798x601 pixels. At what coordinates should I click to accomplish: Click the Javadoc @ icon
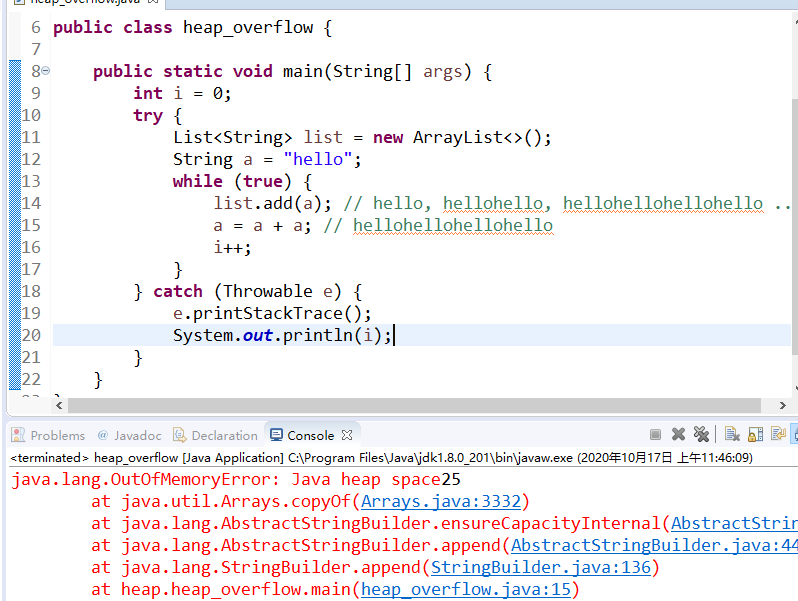click(103, 435)
